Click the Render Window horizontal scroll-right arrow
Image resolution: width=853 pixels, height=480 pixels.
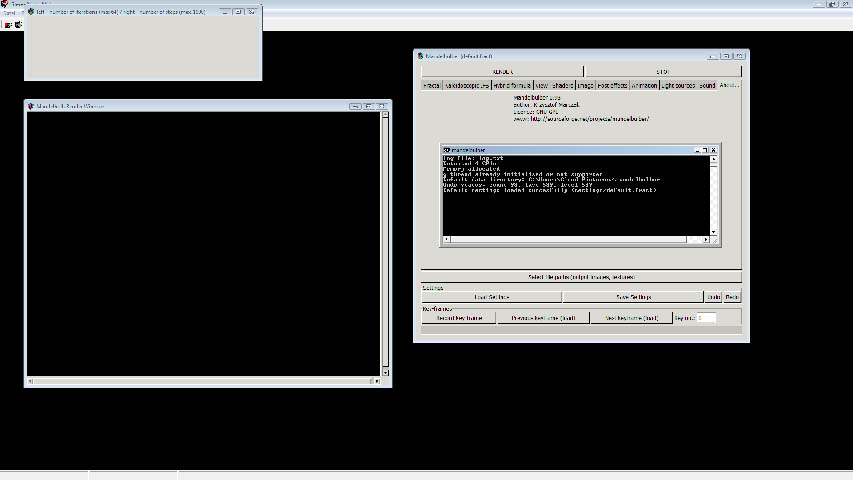[x=378, y=381]
